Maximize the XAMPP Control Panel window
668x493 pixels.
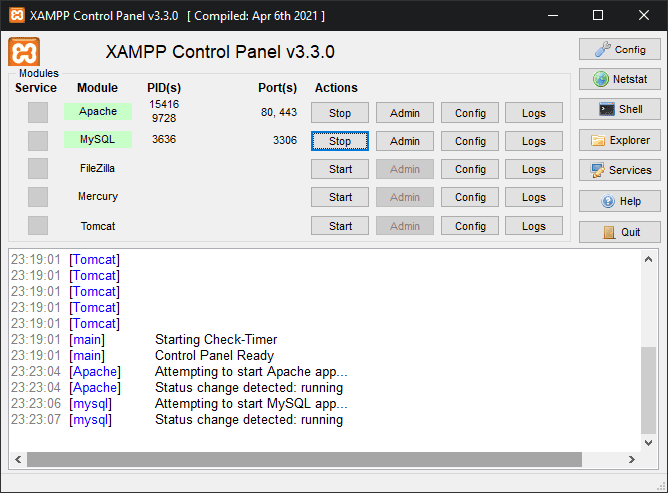point(598,15)
